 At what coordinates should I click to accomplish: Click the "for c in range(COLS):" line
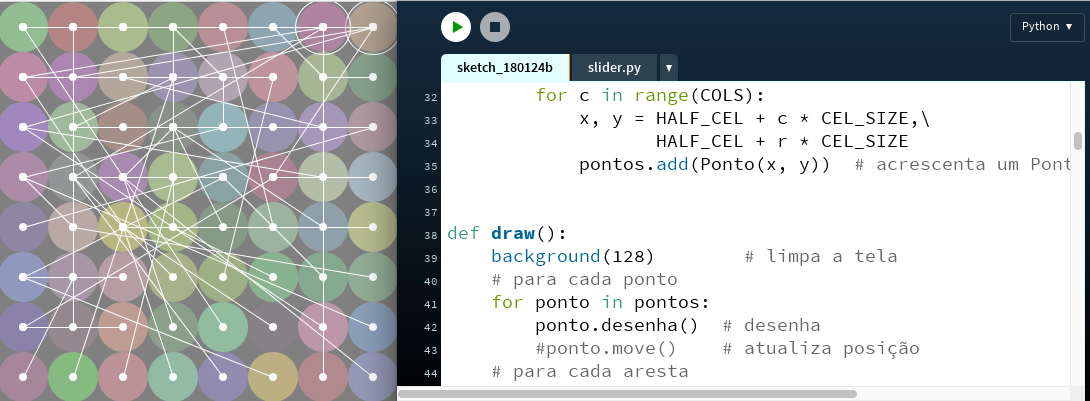pyautogui.click(x=650, y=96)
